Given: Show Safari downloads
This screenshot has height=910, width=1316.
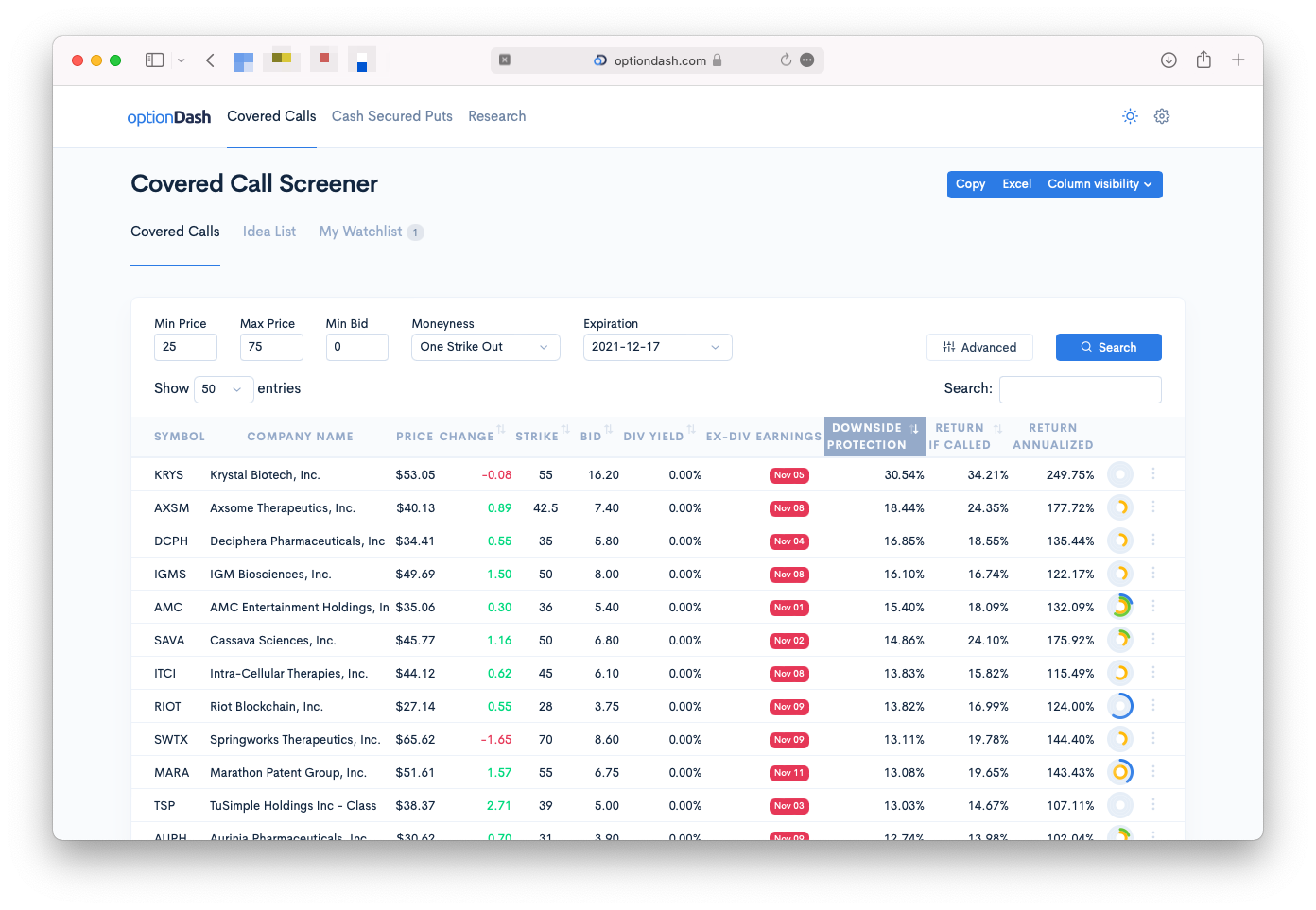Looking at the screenshot, I should click(1169, 60).
